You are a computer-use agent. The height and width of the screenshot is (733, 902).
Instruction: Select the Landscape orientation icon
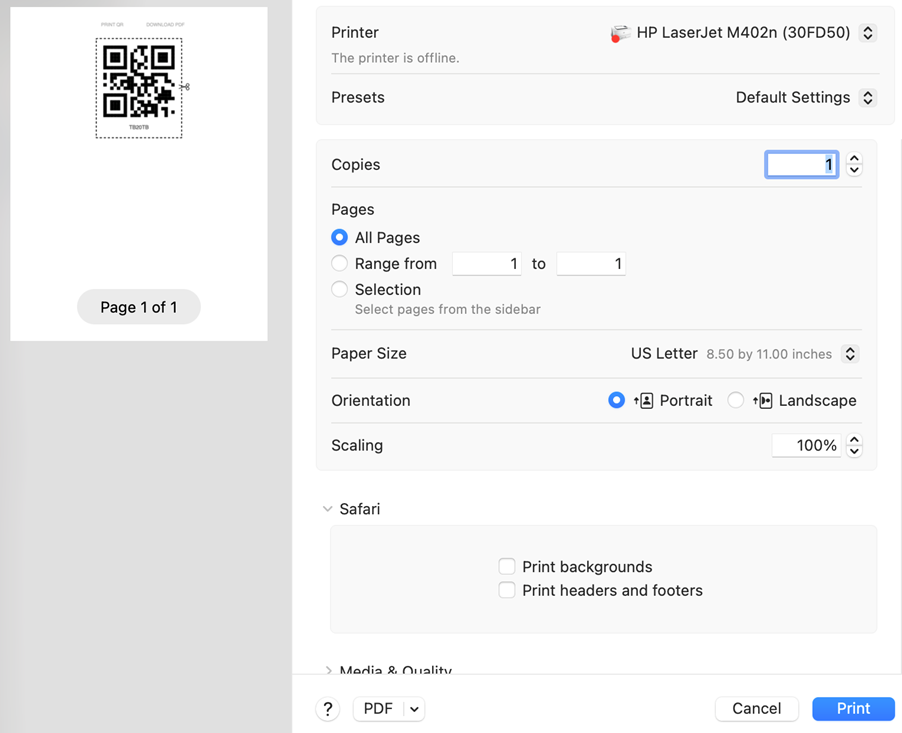[x=765, y=400]
